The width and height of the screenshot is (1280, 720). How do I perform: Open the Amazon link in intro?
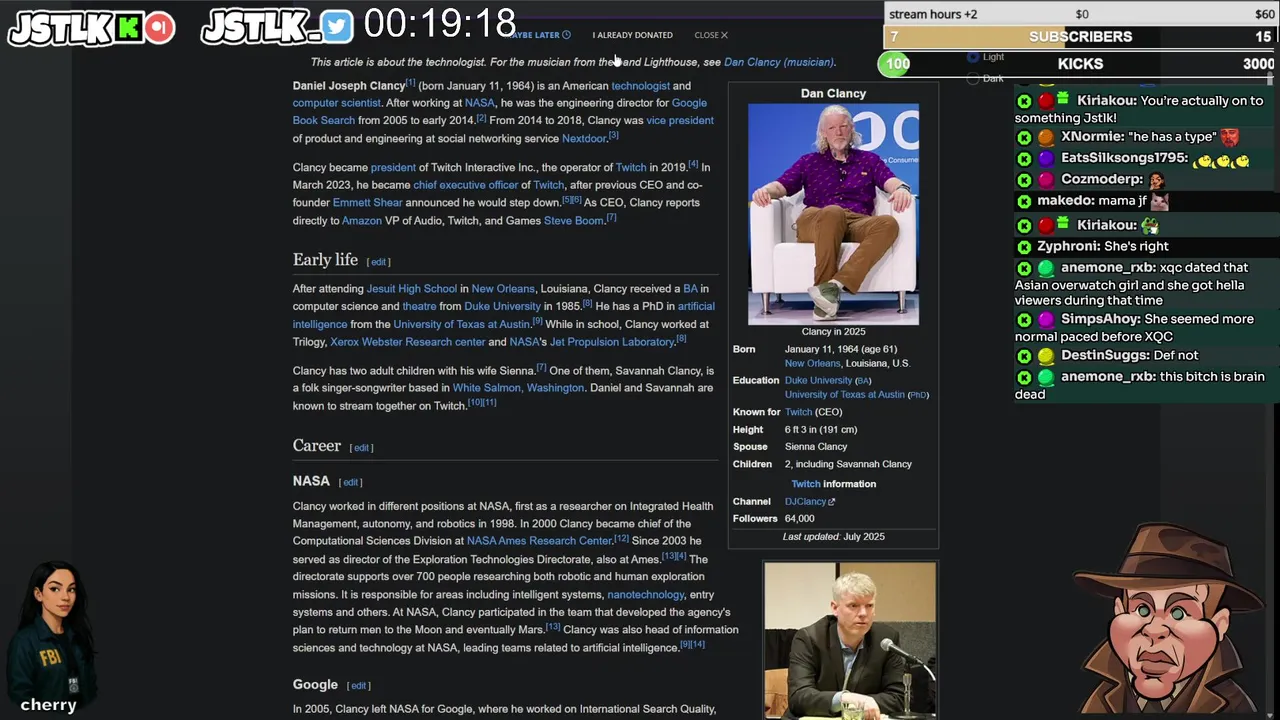[362, 221]
